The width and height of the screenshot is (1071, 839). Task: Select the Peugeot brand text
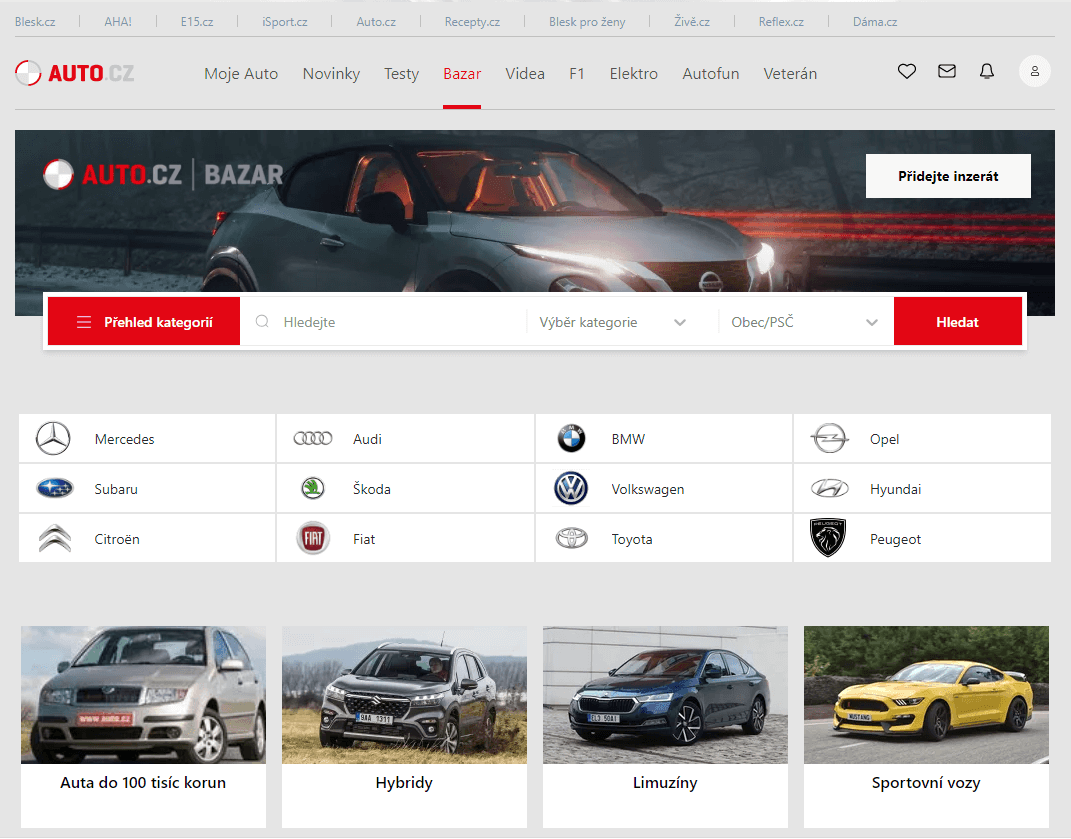pyautogui.click(x=895, y=539)
